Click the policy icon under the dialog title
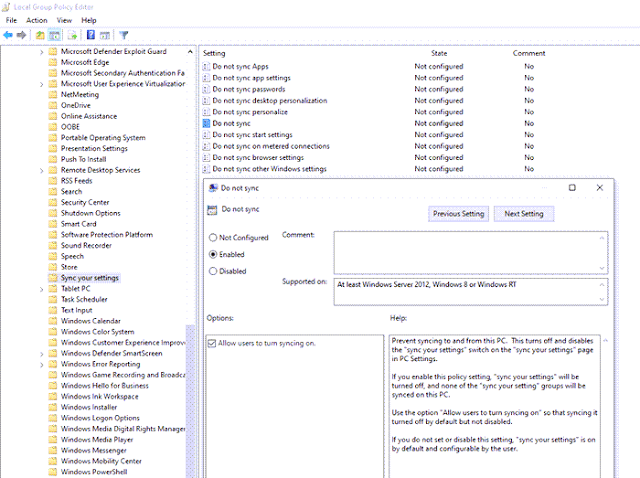 point(212,210)
